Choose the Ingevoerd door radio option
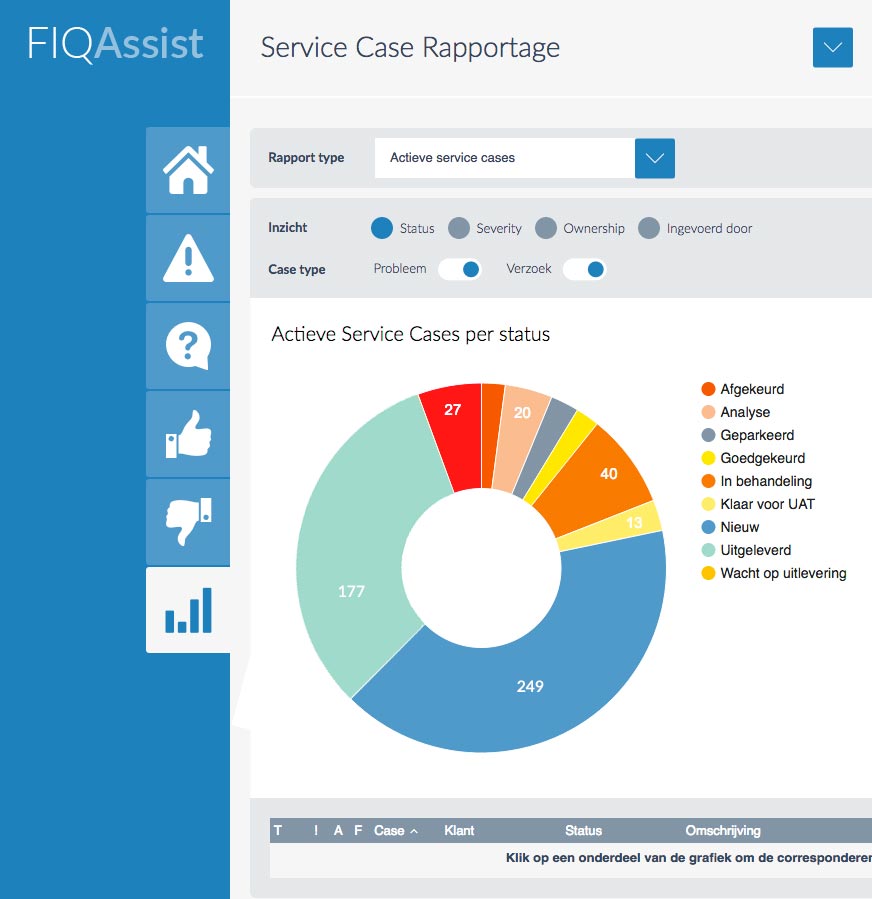Viewport: 872px width, 899px height. click(650, 228)
